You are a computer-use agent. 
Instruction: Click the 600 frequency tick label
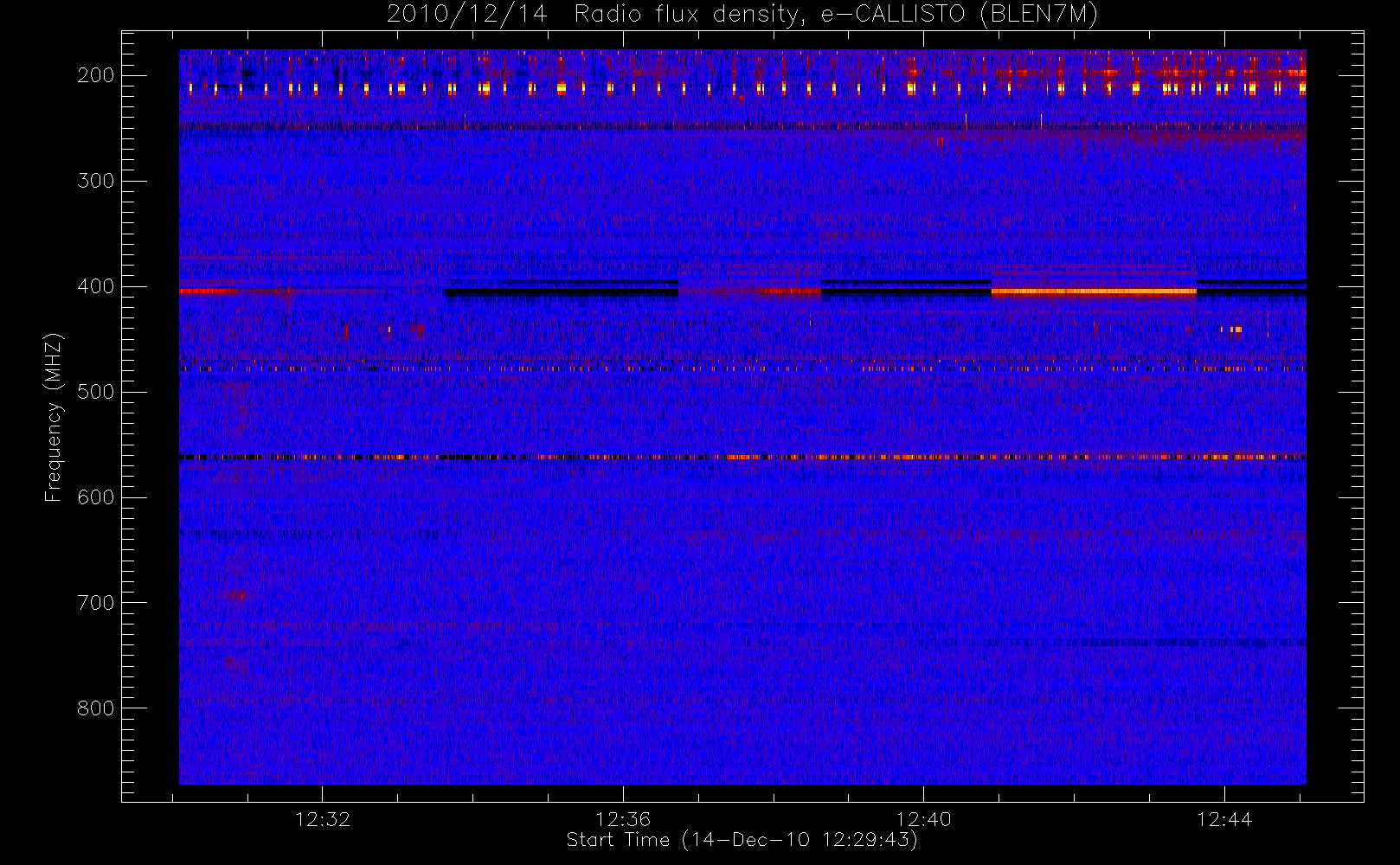click(x=96, y=497)
